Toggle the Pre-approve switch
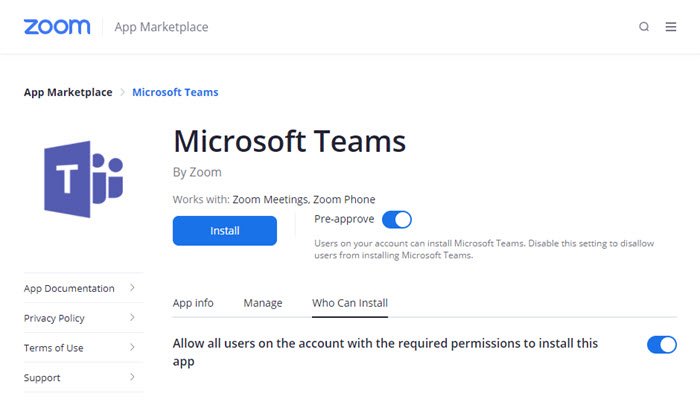Screen dimensions: 700x402 click(x=397, y=219)
